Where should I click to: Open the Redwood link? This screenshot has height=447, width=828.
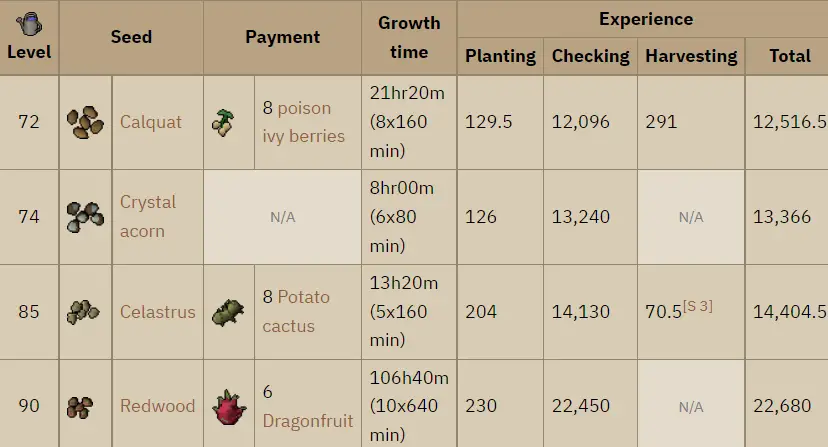coord(157,406)
